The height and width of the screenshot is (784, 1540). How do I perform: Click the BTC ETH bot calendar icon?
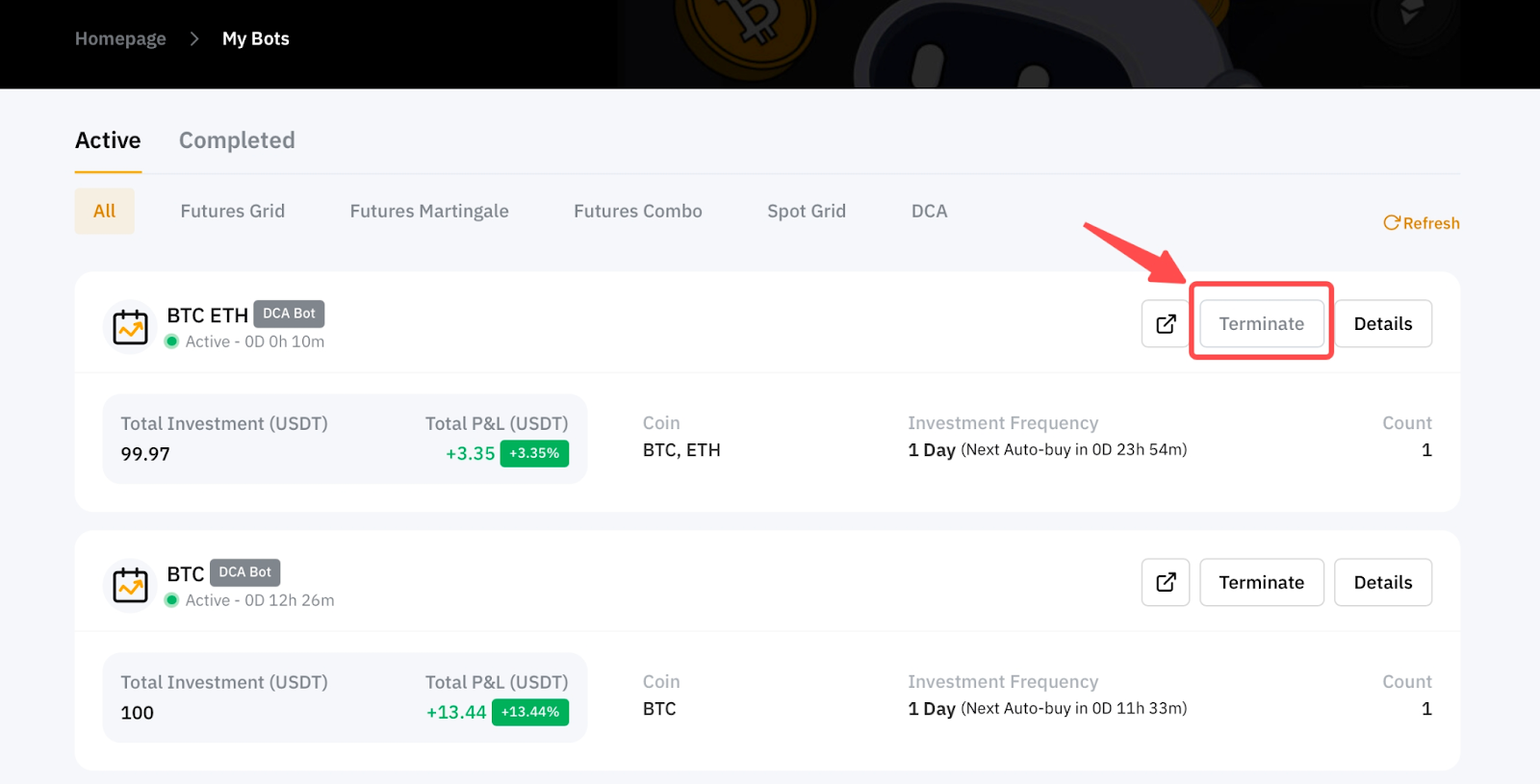(130, 327)
